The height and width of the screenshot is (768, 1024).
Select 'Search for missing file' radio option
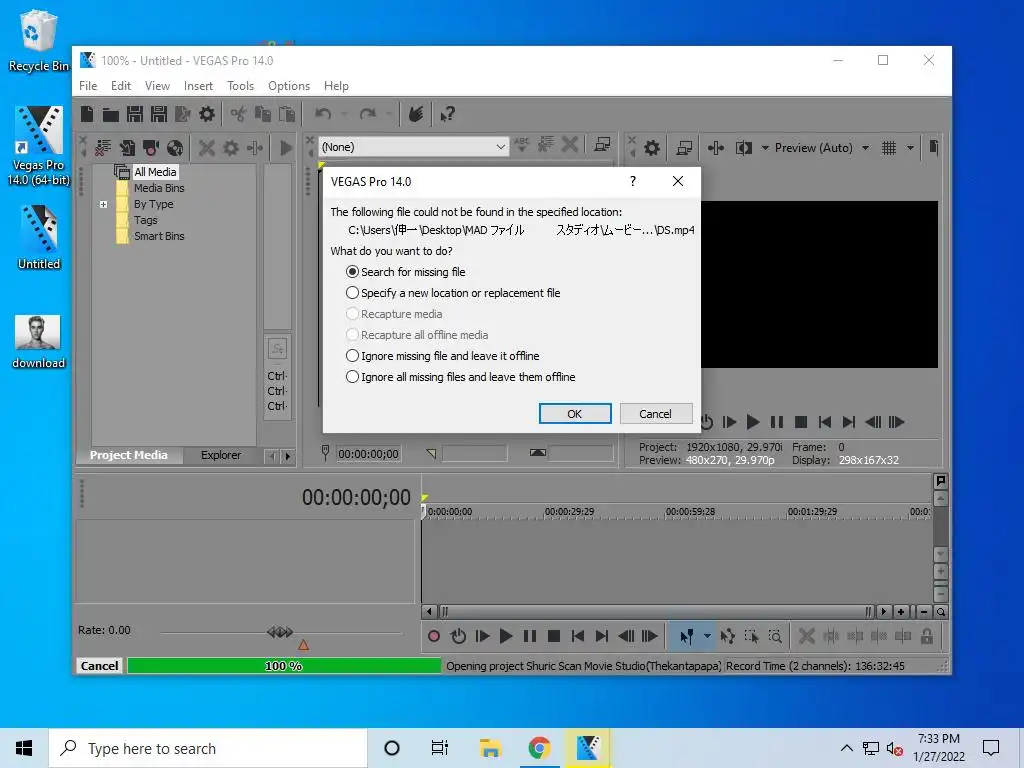tap(406, 272)
